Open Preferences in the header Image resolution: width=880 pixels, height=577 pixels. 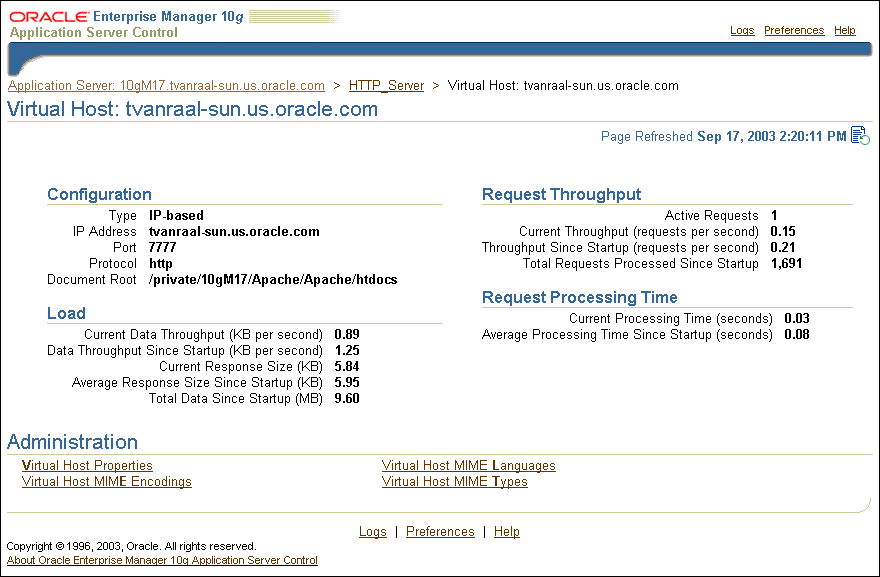(794, 30)
